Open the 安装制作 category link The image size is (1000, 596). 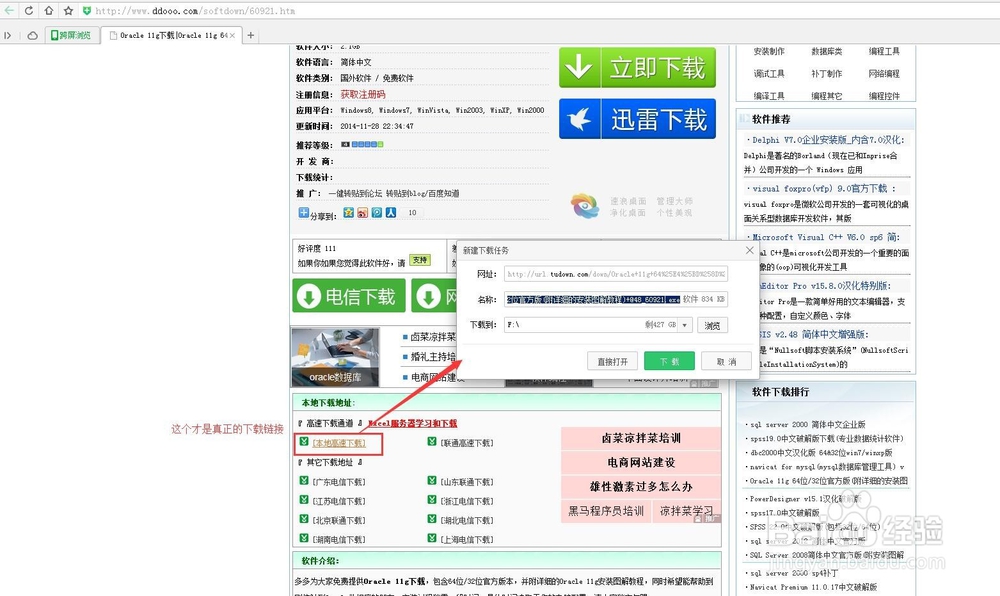769,52
